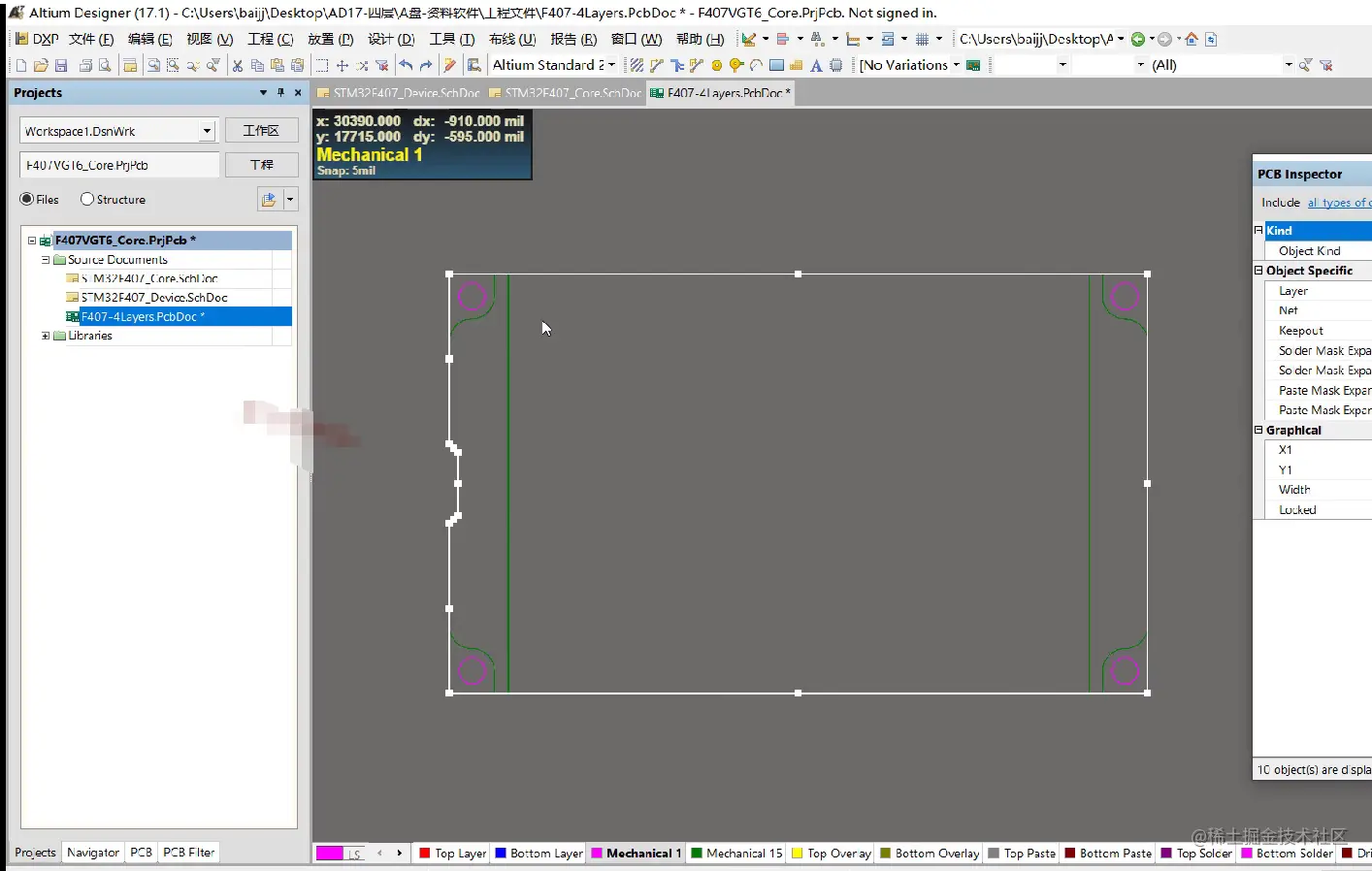The image size is (1372, 871).
Task: Select the Mechanical 15 layer tab
Action: coord(736,854)
